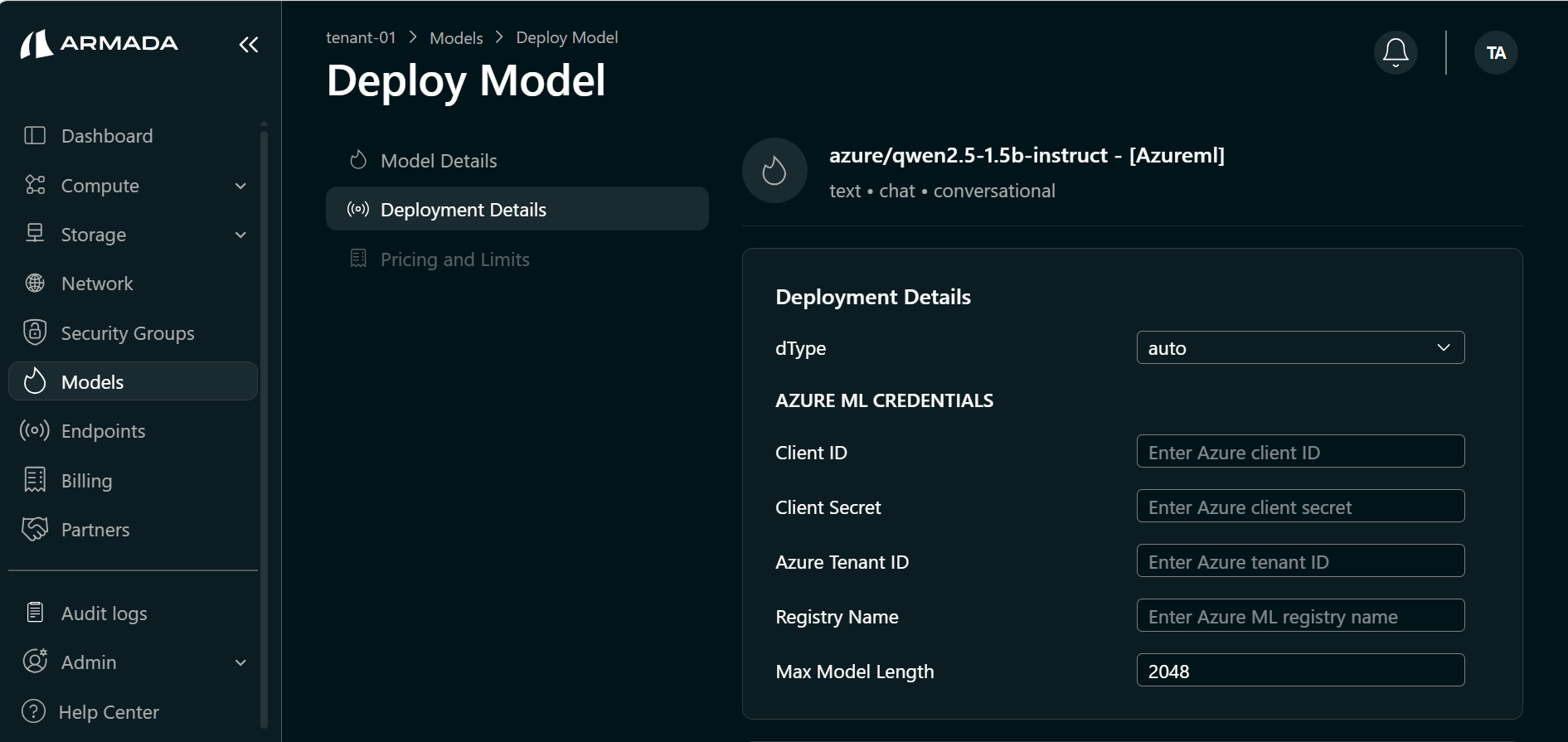The height and width of the screenshot is (742, 1568).
Task: Click the Audit logs clipboard icon
Action: tap(35, 613)
